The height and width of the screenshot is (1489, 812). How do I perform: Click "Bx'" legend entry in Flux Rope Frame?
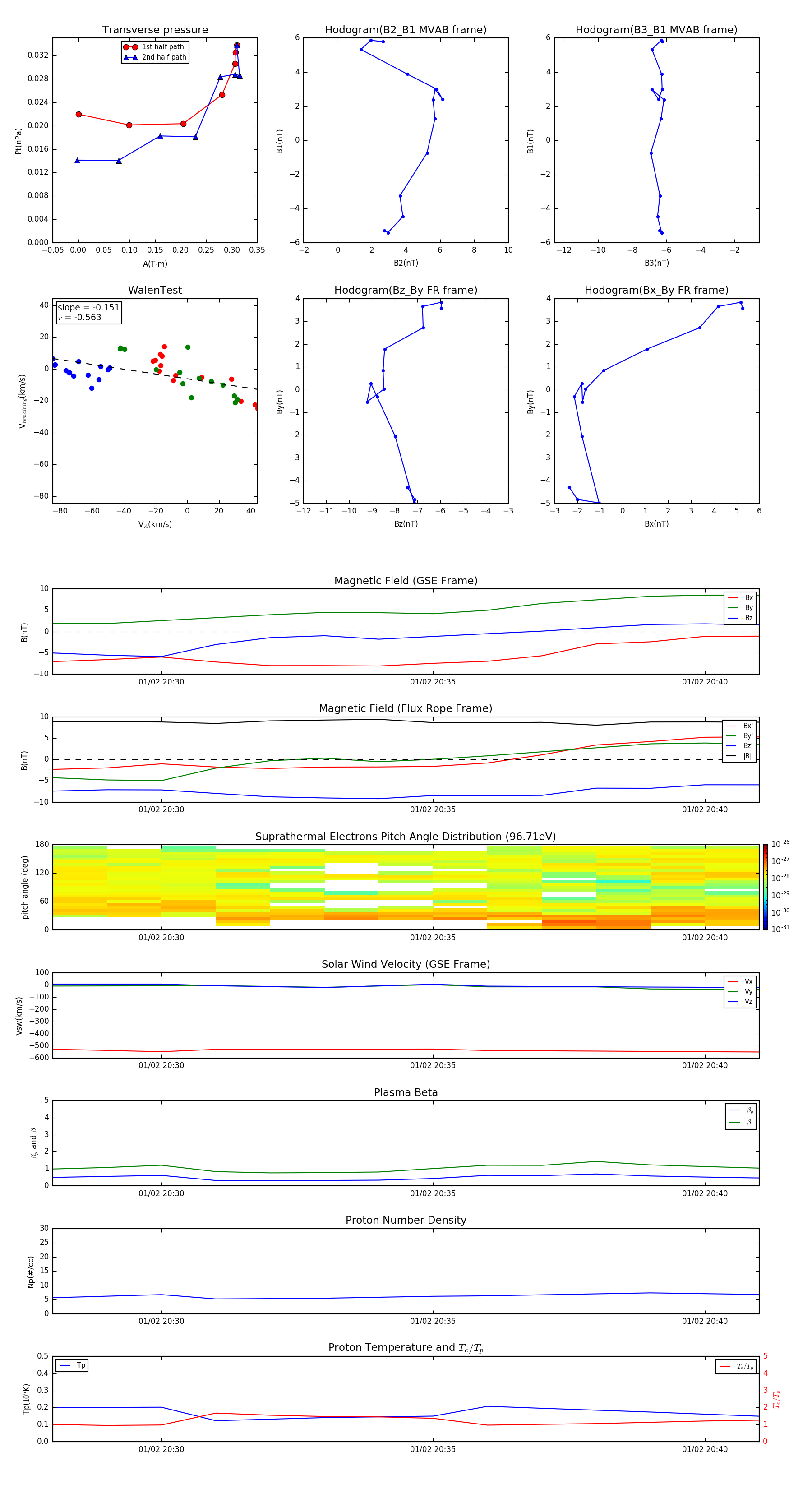[739, 726]
